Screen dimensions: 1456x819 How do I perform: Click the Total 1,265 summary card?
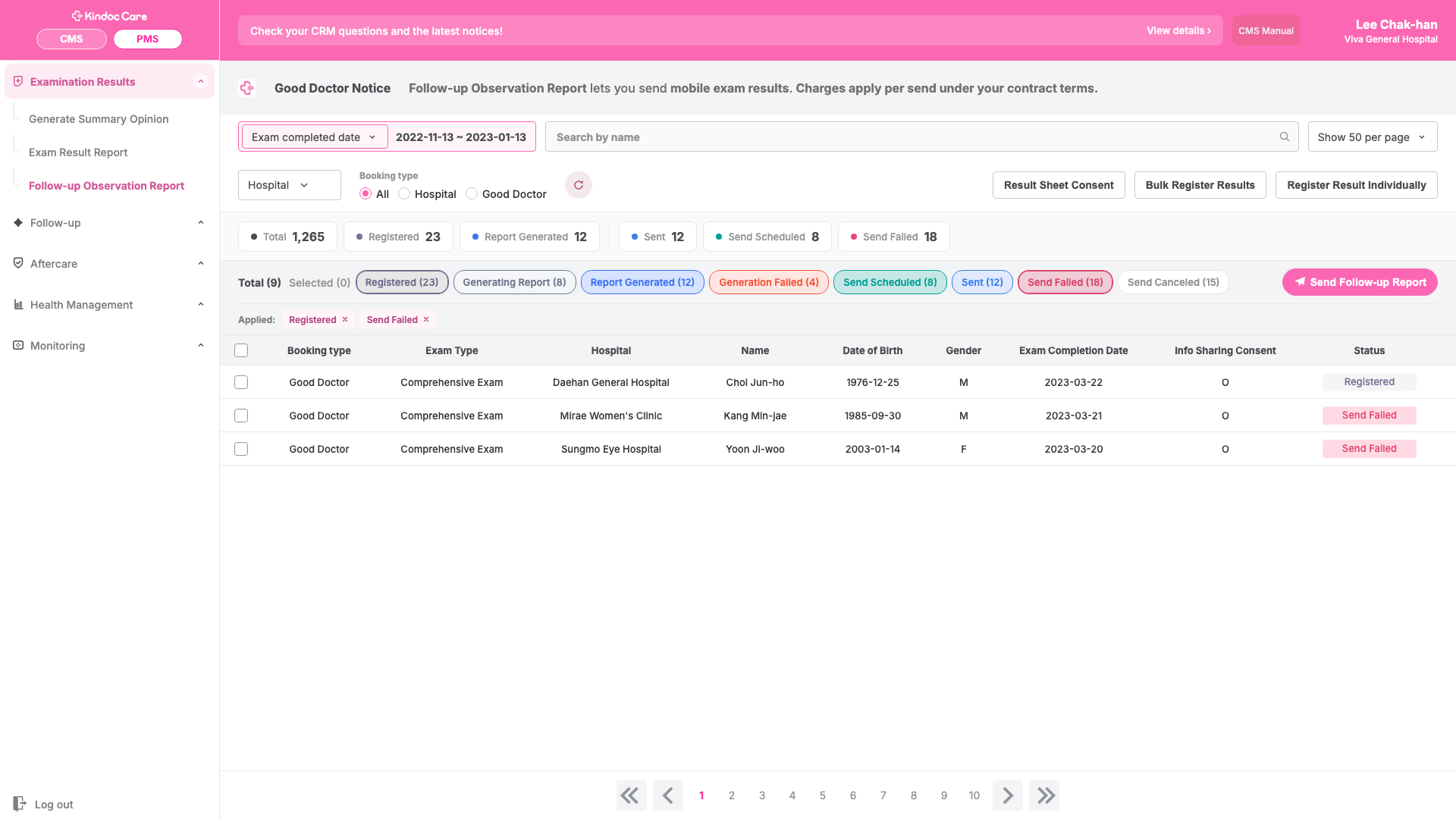(x=287, y=237)
